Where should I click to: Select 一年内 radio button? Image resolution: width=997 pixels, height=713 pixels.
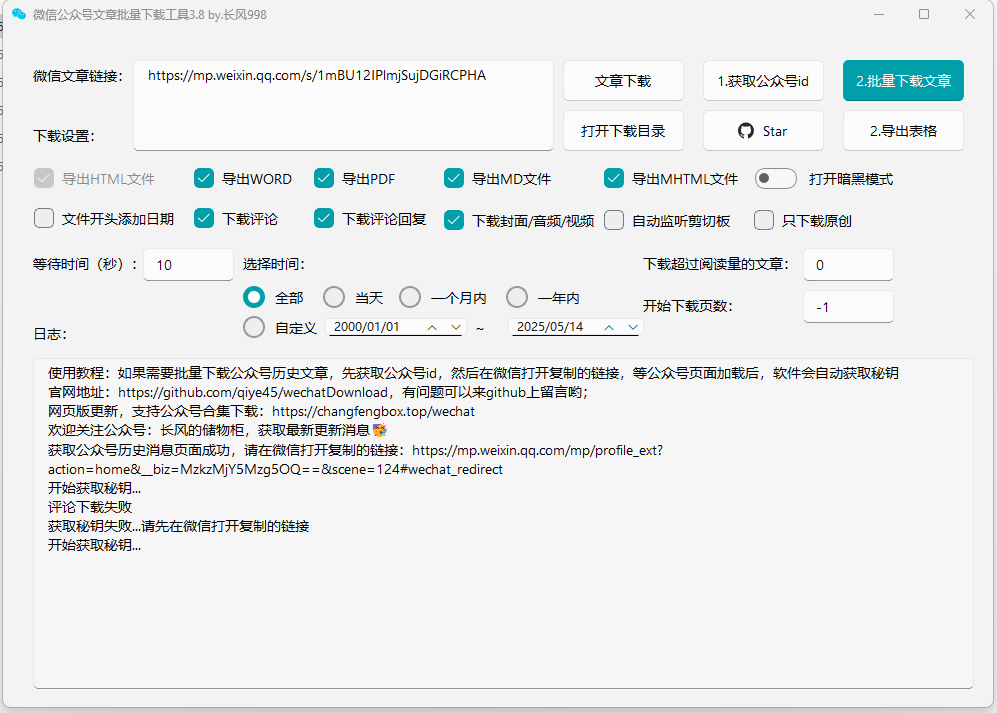tap(517, 297)
